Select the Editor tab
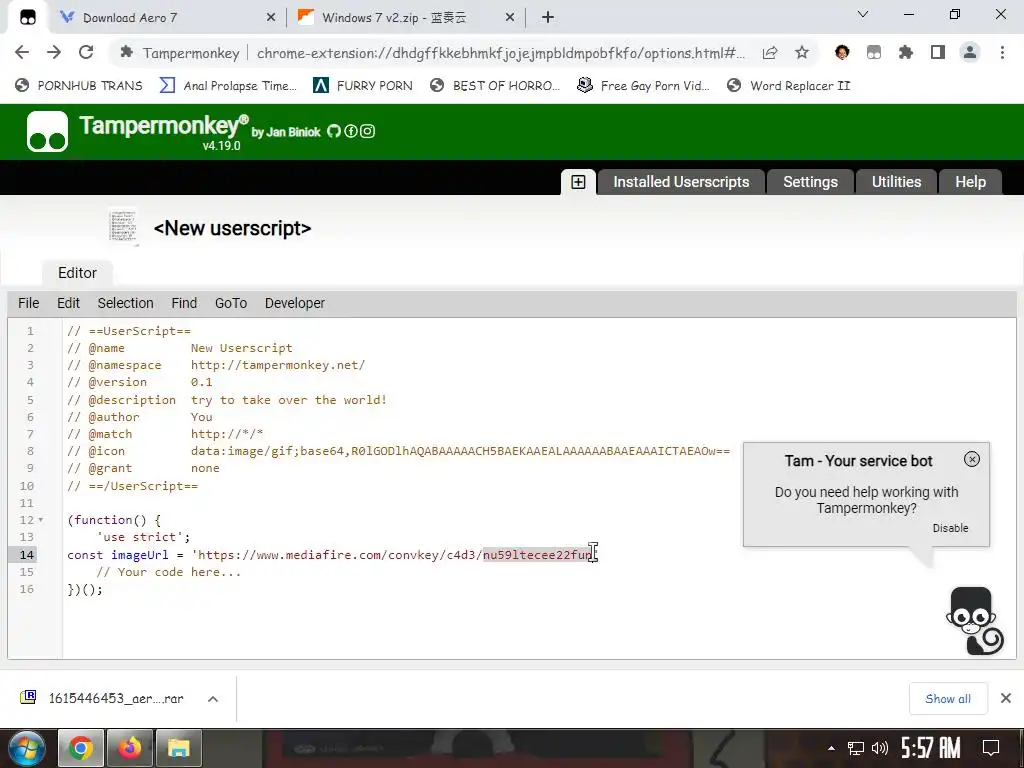The width and height of the screenshot is (1024, 768). point(77,273)
